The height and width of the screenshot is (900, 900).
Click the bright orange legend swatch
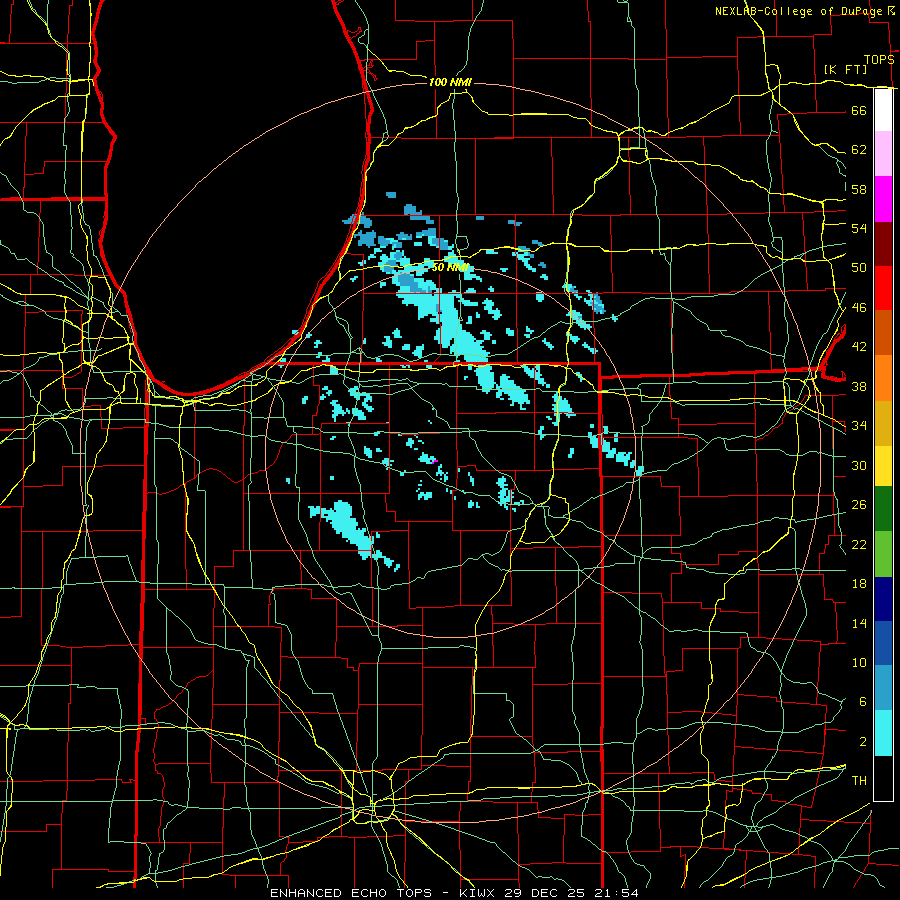pos(883,378)
